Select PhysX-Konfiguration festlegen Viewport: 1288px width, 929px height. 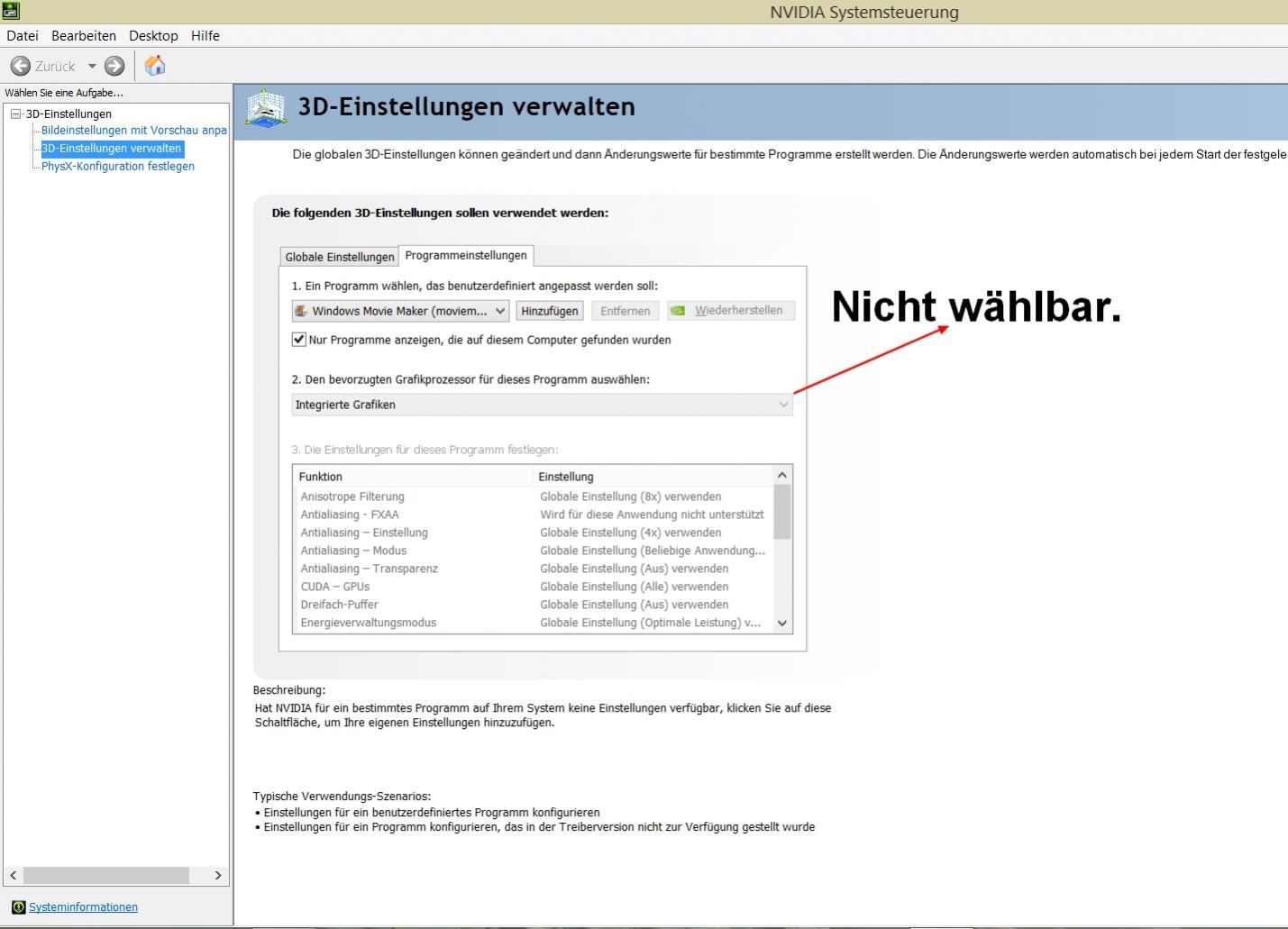(x=118, y=167)
